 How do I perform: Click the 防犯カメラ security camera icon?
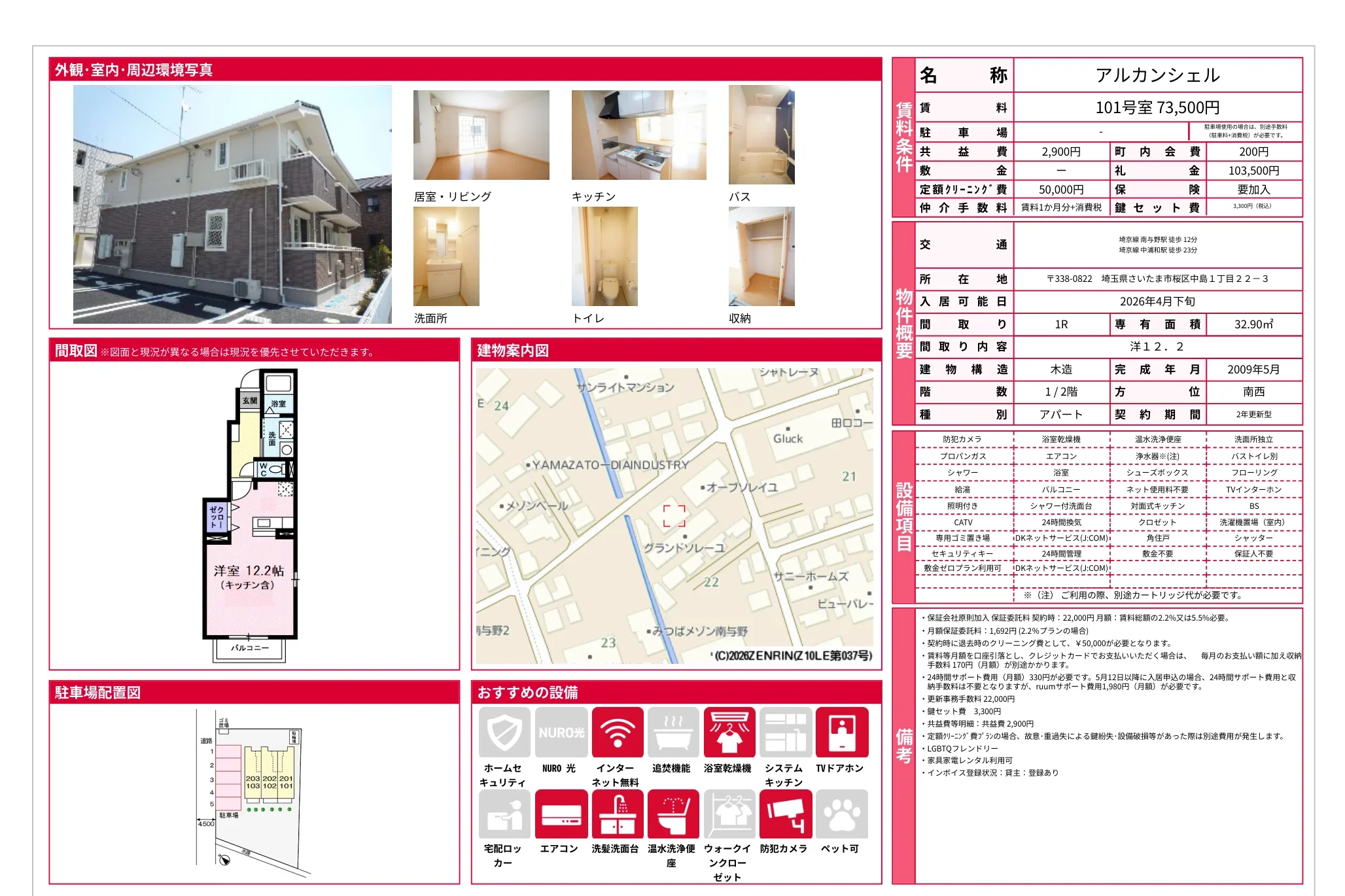coord(786,814)
